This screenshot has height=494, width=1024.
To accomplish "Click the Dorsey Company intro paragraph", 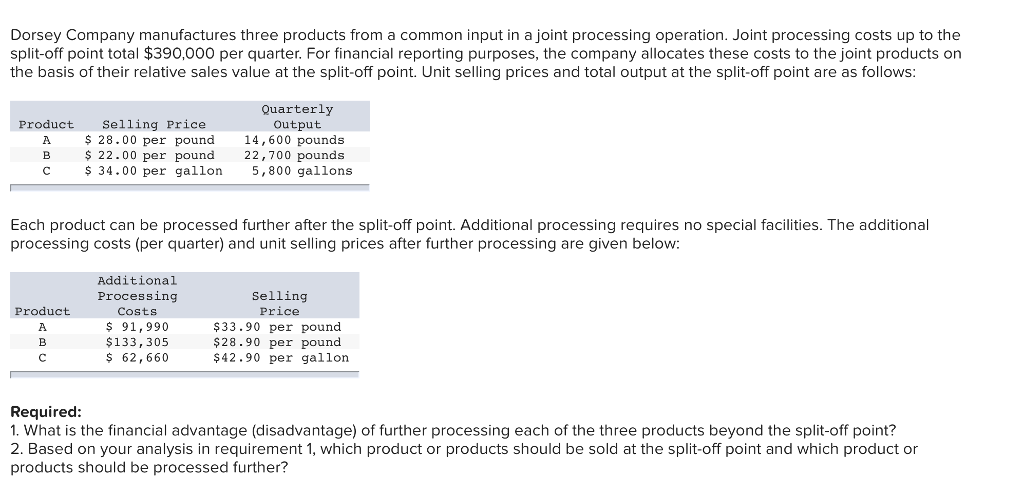I will [x=486, y=54].
